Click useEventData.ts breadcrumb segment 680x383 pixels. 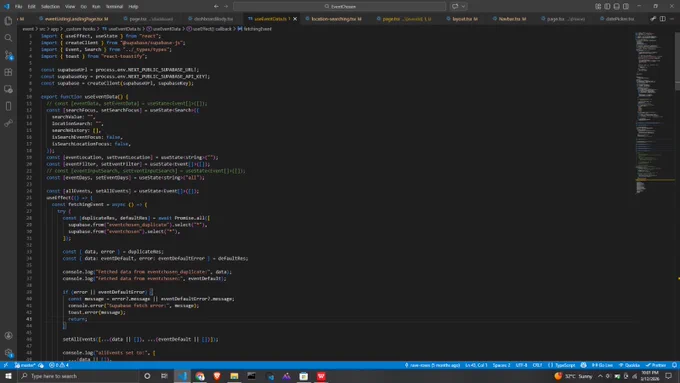(121, 29)
